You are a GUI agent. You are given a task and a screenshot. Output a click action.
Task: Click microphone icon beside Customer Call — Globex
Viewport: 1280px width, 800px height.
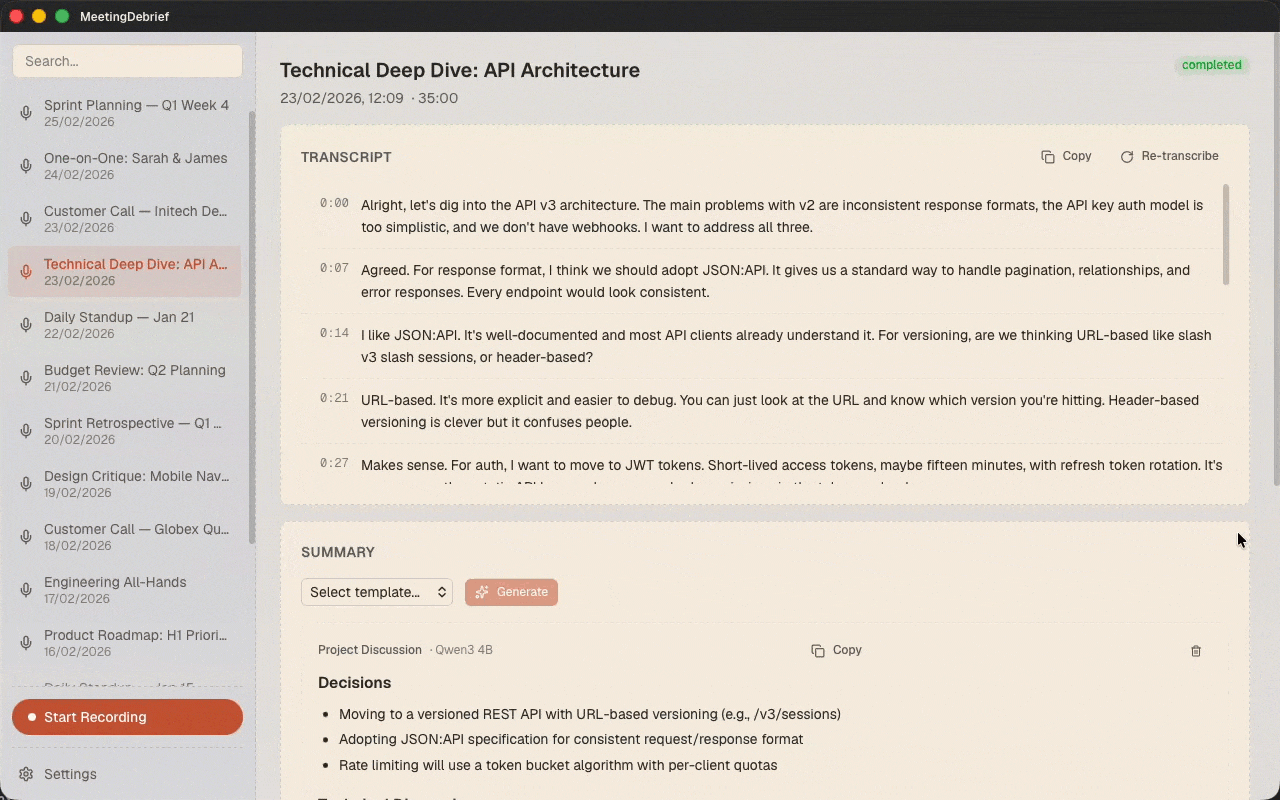click(26, 537)
